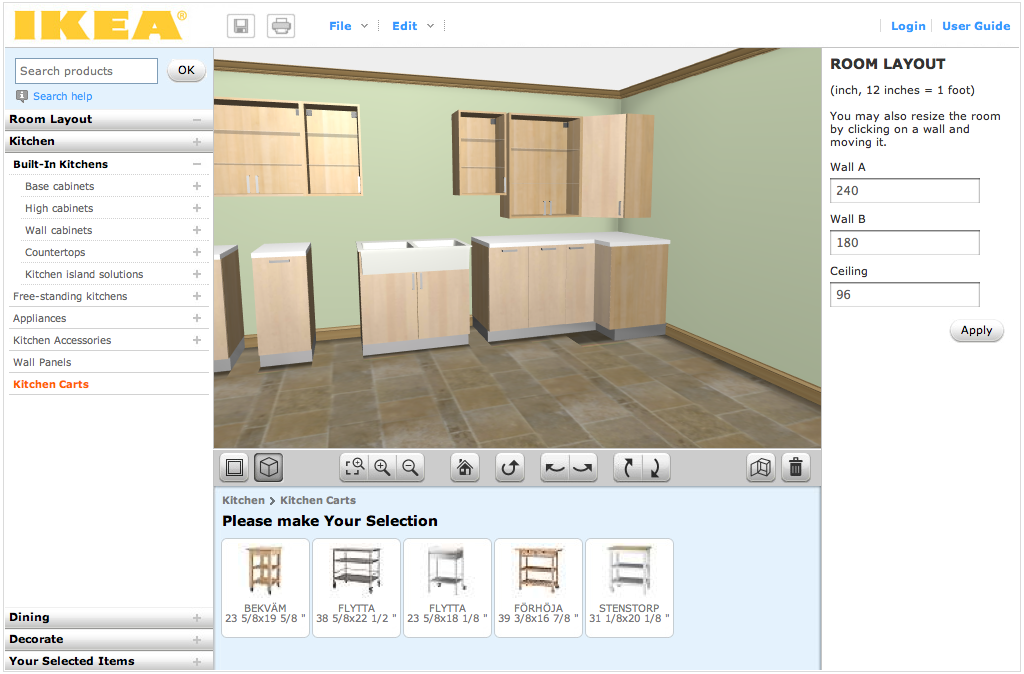Click the farmhouse sink cabinet in 3D view
Image resolution: width=1024 pixels, height=674 pixels.
[414, 297]
